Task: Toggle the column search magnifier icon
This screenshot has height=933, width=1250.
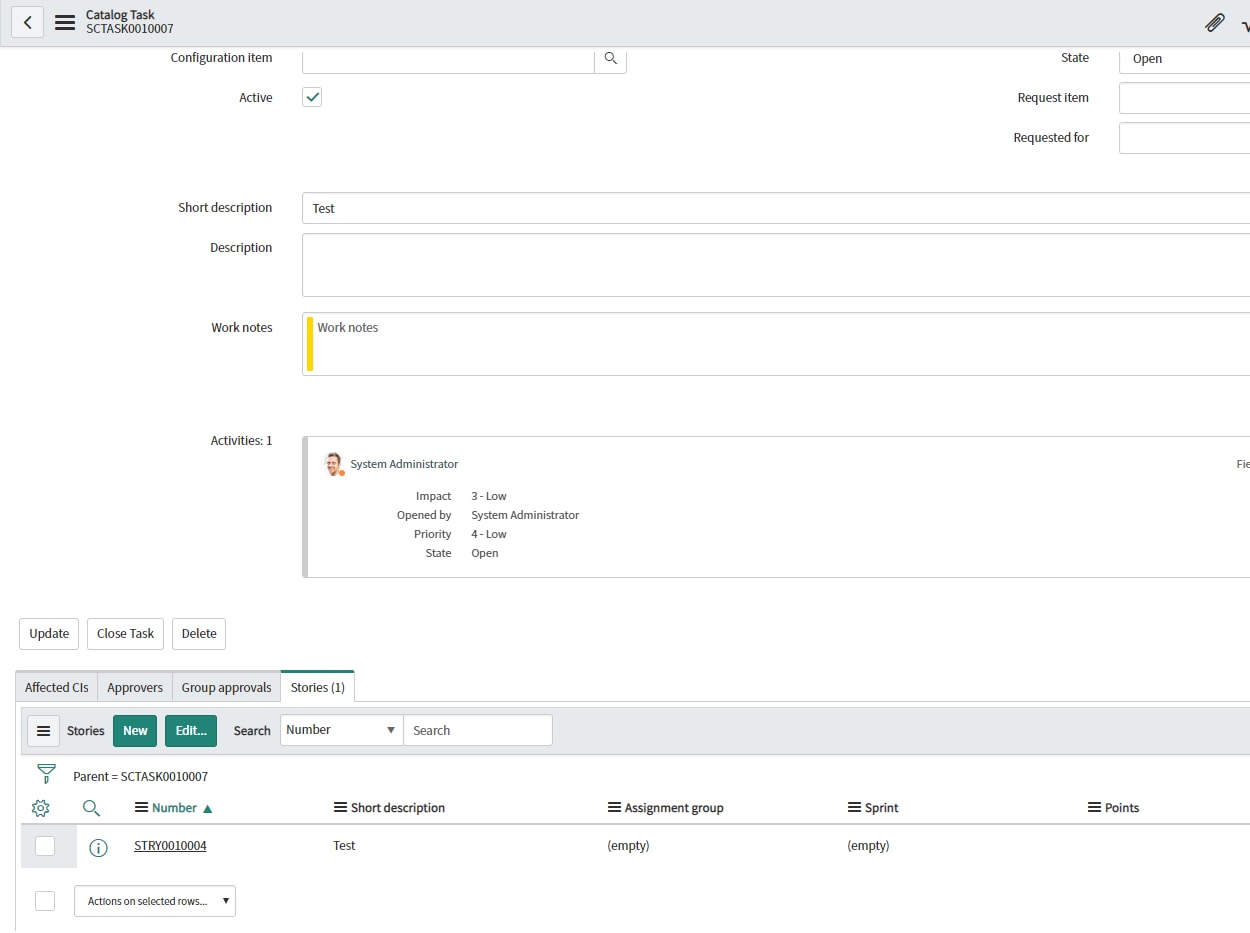Action: [91, 808]
